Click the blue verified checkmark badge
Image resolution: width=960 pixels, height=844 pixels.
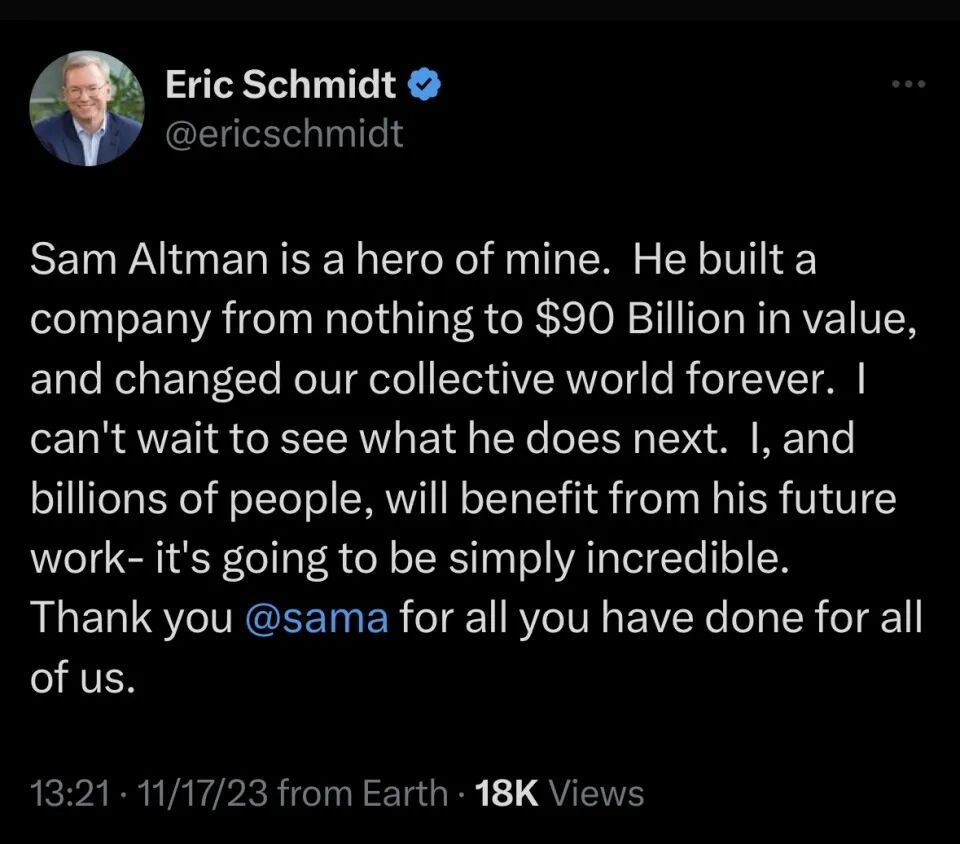point(426,87)
